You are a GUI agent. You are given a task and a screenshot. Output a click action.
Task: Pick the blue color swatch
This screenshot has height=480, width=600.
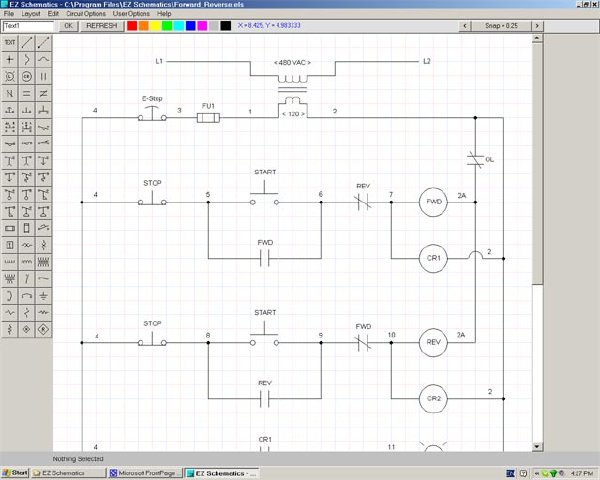[191, 26]
